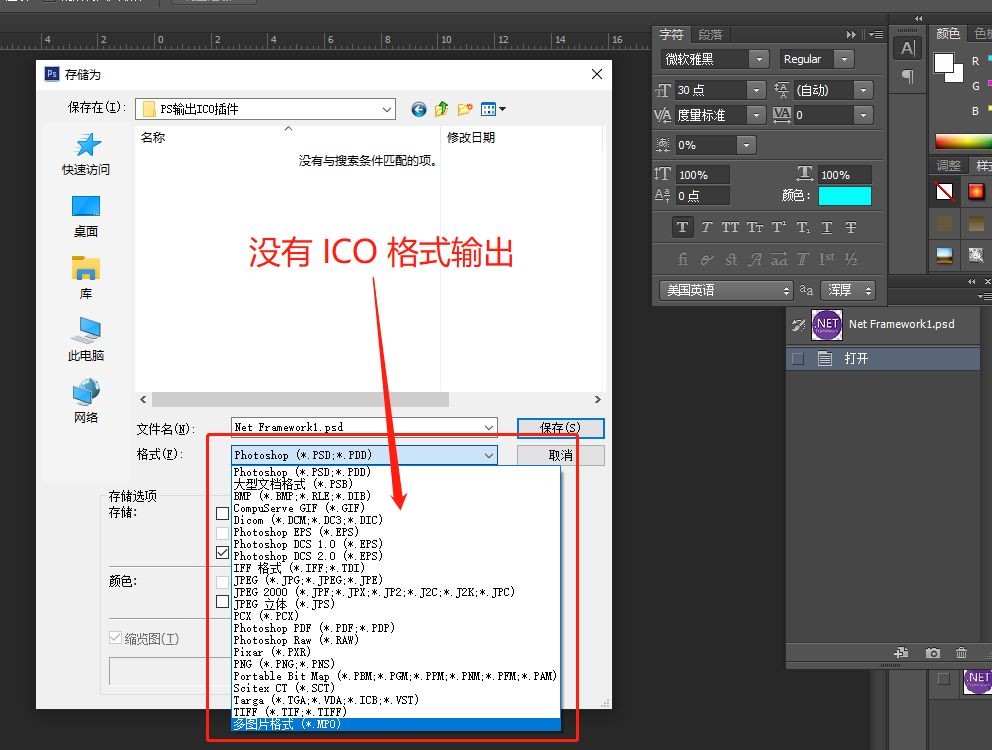Pick a color from spectrum ramp
This screenshot has width=992, height=750.
click(x=963, y=141)
